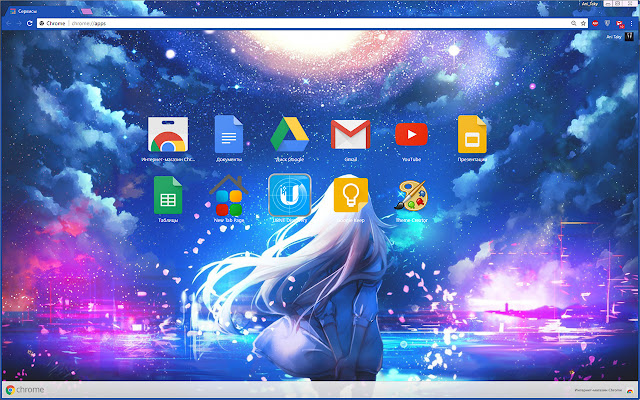Click the Adblock Plus extension icon

(x=596, y=23)
